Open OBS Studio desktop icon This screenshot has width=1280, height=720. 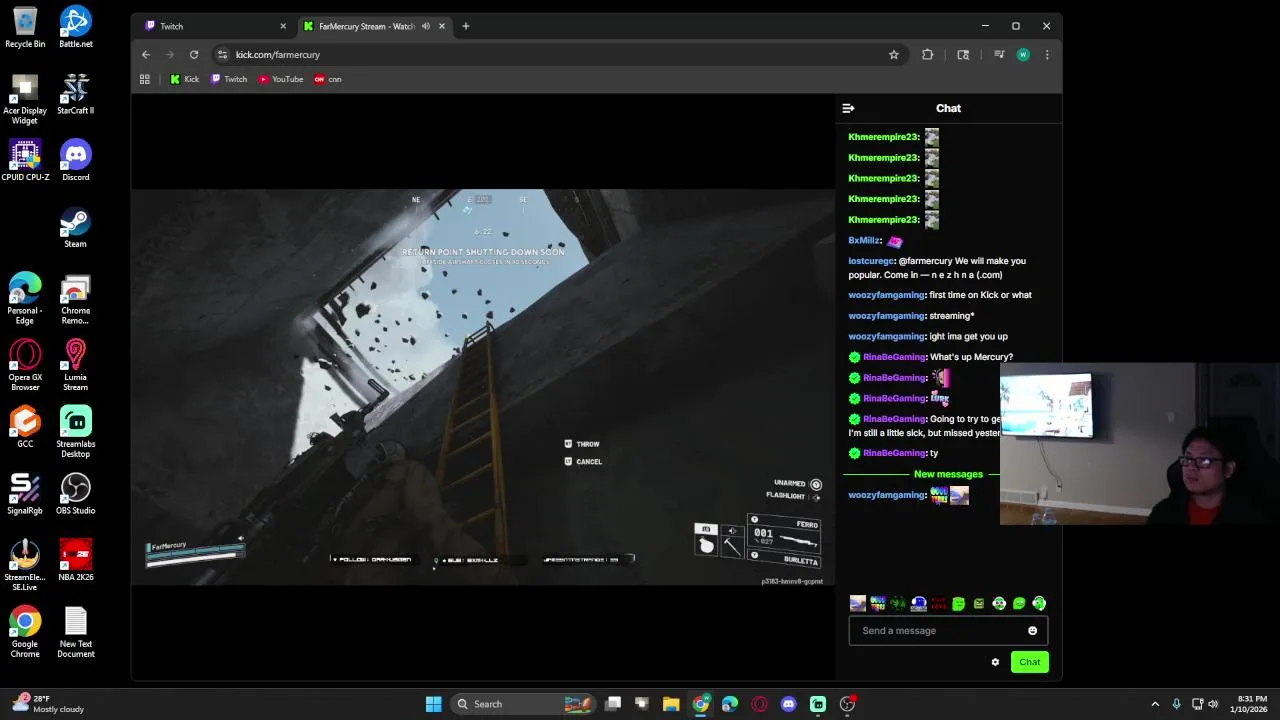tap(76, 494)
